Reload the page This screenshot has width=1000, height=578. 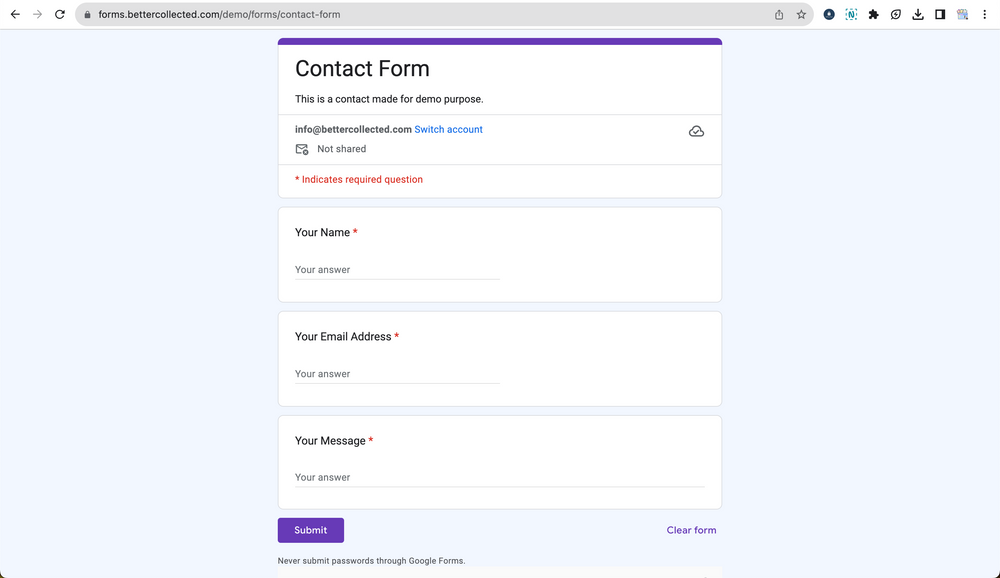point(59,14)
